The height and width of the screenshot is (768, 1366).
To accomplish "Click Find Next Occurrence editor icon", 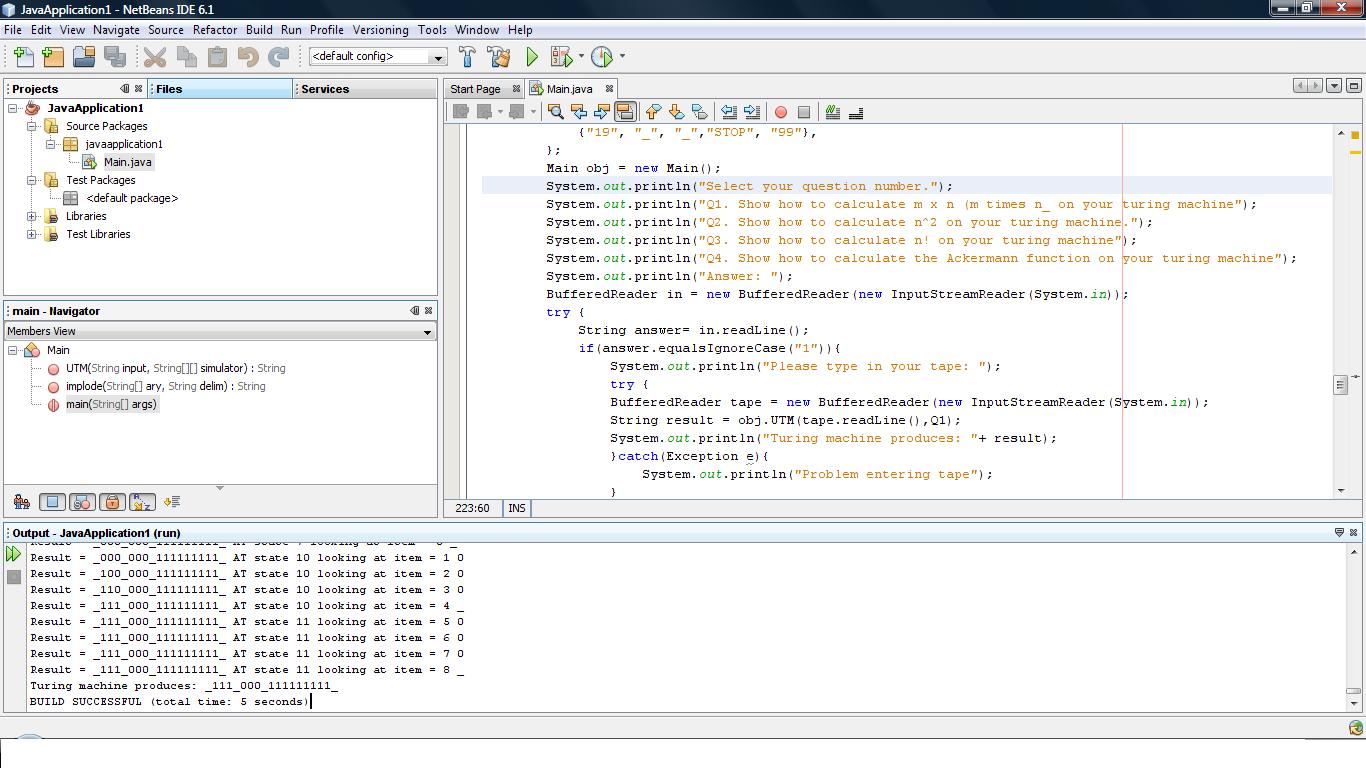I will coord(601,112).
